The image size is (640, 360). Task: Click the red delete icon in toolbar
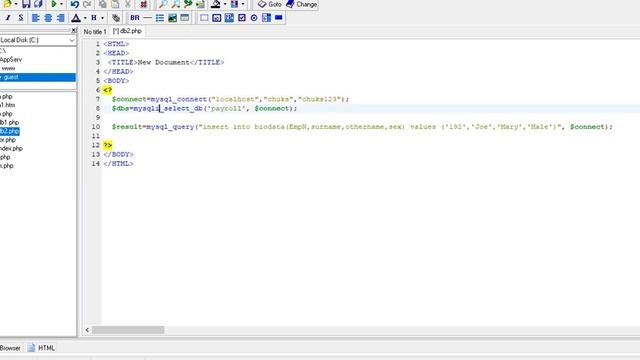pos(144,4)
